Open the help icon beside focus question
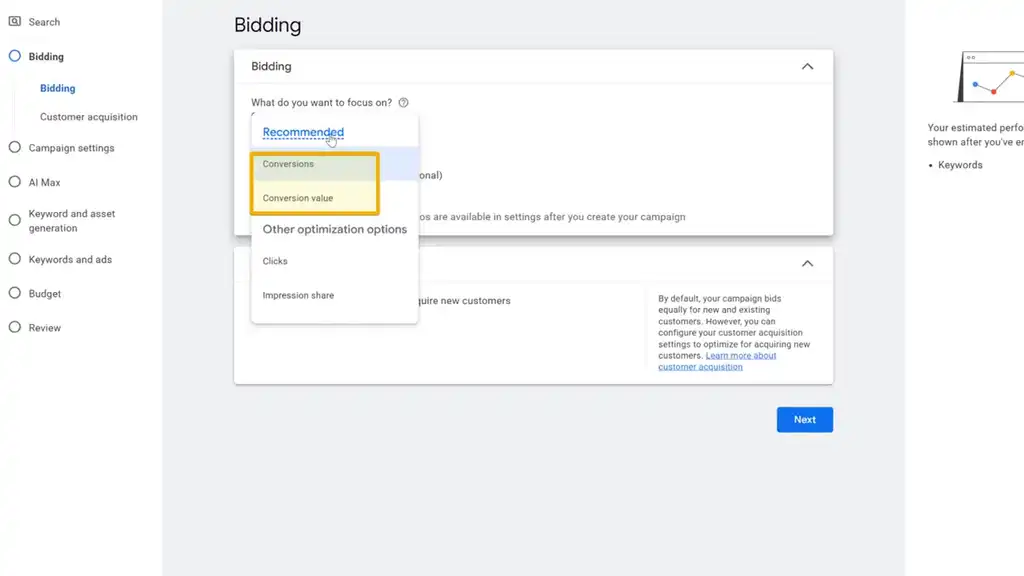The image size is (1024, 576). (404, 103)
